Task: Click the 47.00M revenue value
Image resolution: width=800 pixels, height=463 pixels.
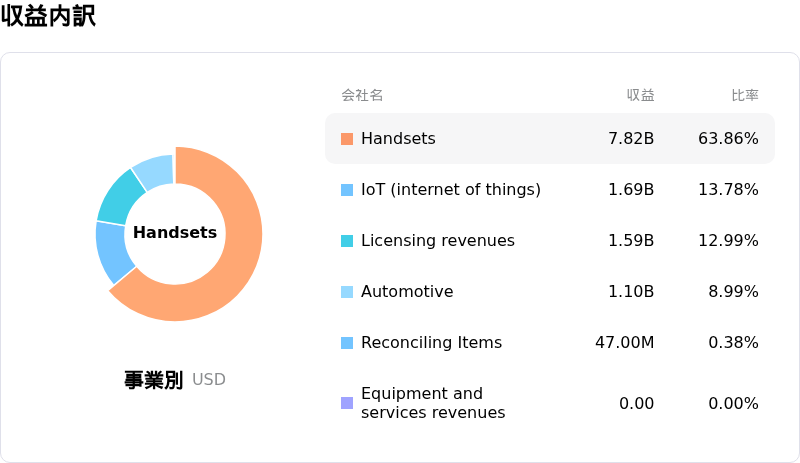Action: 624,343
